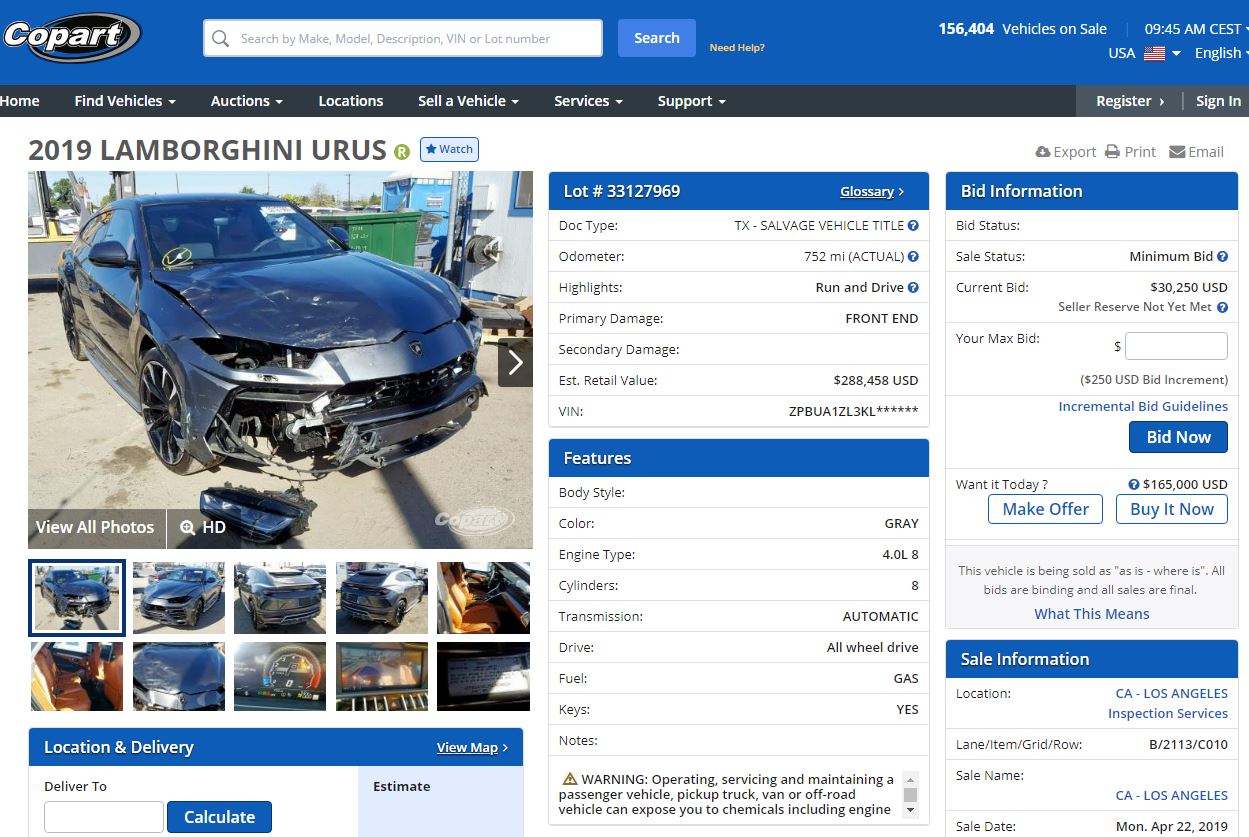Click the Email envelope icon
The width and height of the screenshot is (1249, 837).
1177,152
